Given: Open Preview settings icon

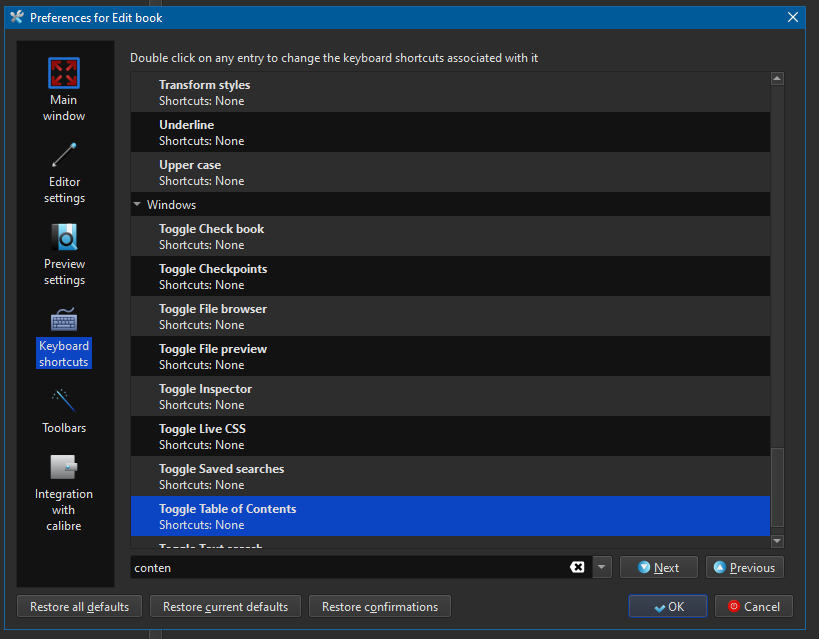Looking at the screenshot, I should (64, 238).
